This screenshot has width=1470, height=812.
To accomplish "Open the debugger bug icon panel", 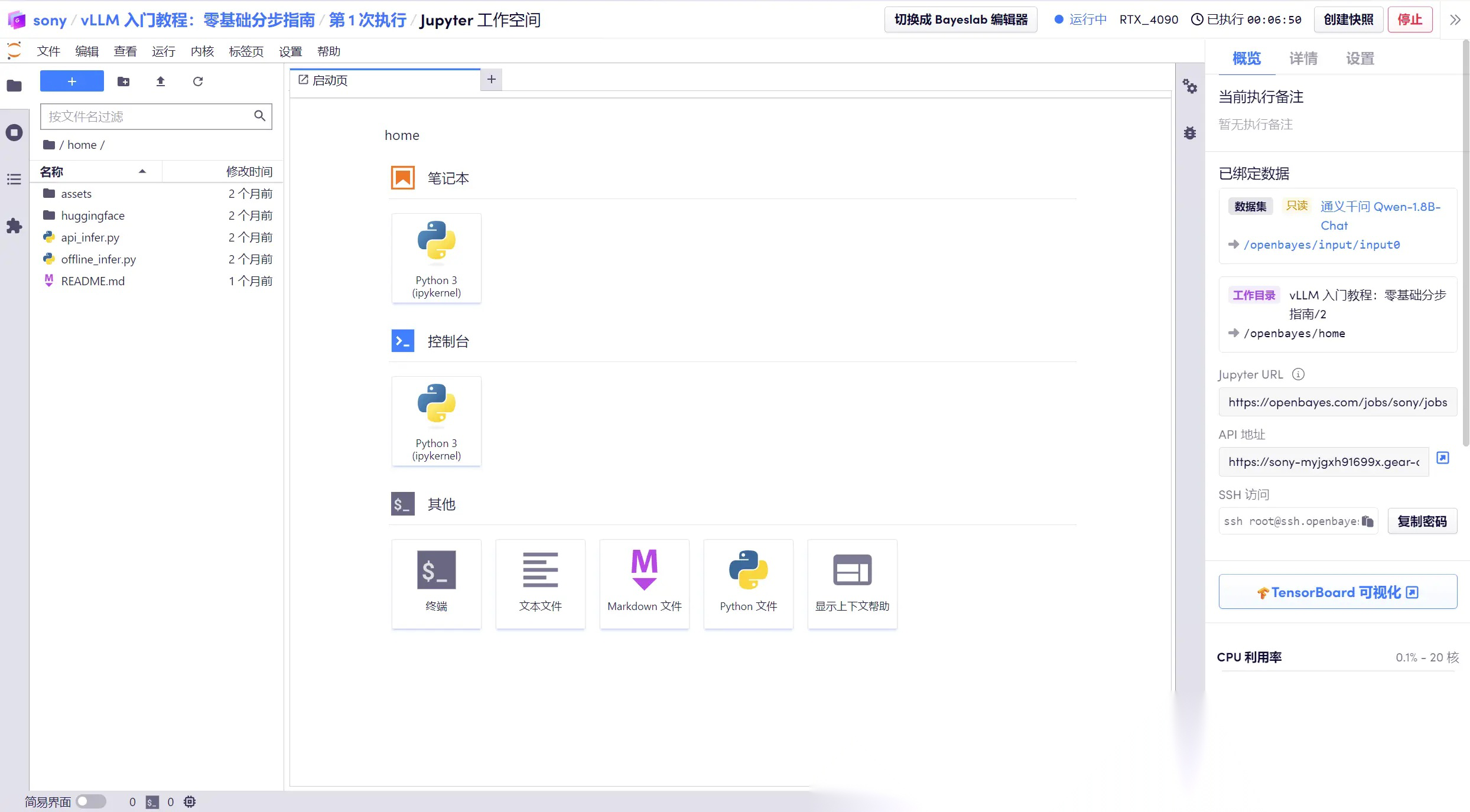I will (x=1189, y=133).
